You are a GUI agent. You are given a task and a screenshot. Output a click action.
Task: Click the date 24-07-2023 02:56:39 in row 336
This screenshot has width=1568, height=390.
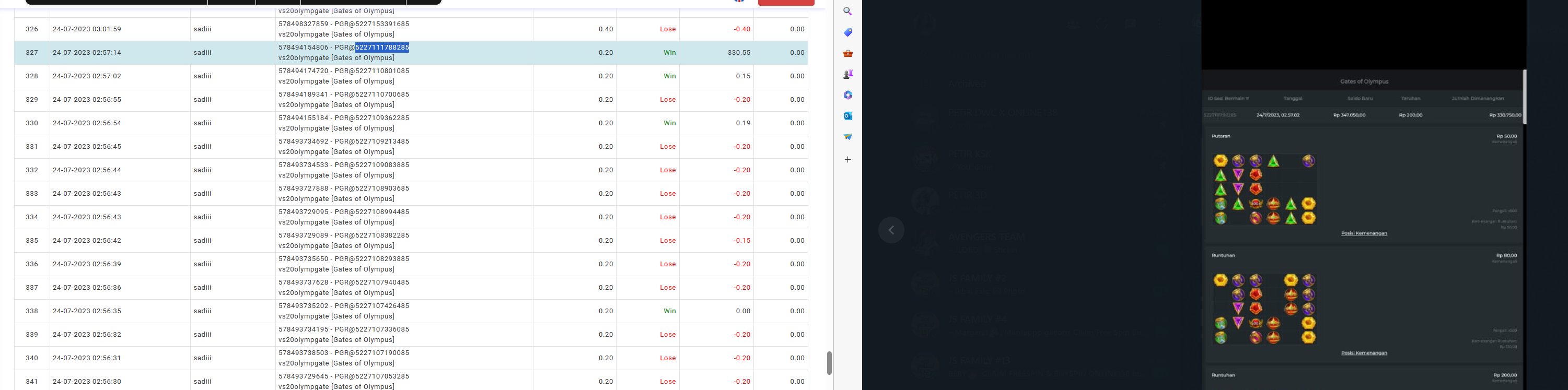pyautogui.click(x=87, y=264)
